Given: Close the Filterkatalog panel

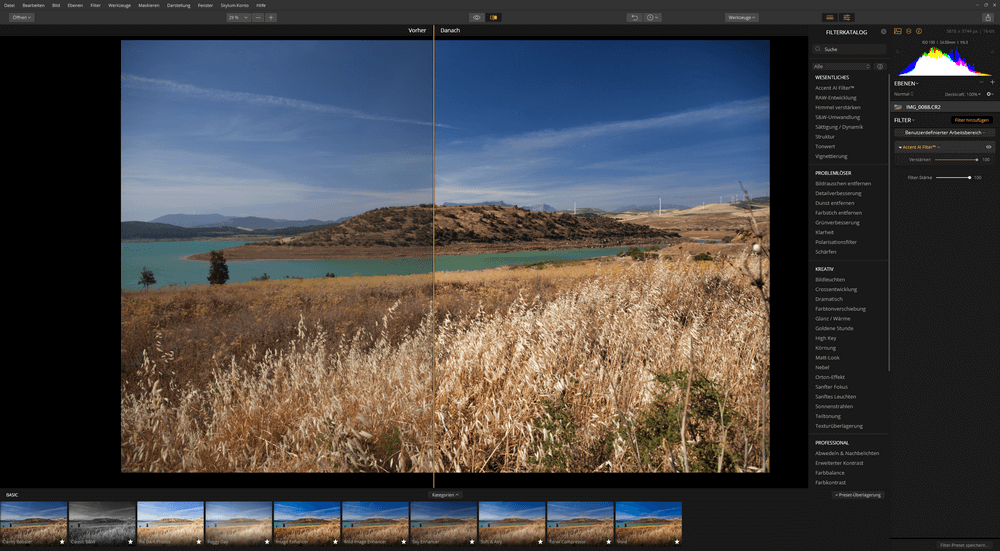Looking at the screenshot, I should tap(883, 31).
